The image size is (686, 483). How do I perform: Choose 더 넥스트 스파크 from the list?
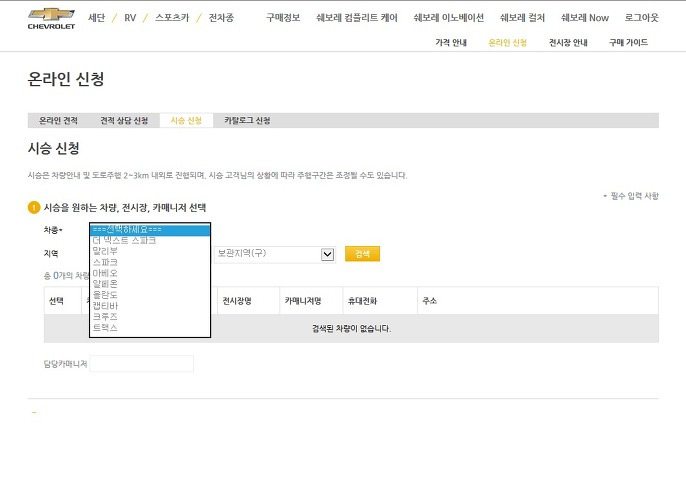[x=150, y=241]
